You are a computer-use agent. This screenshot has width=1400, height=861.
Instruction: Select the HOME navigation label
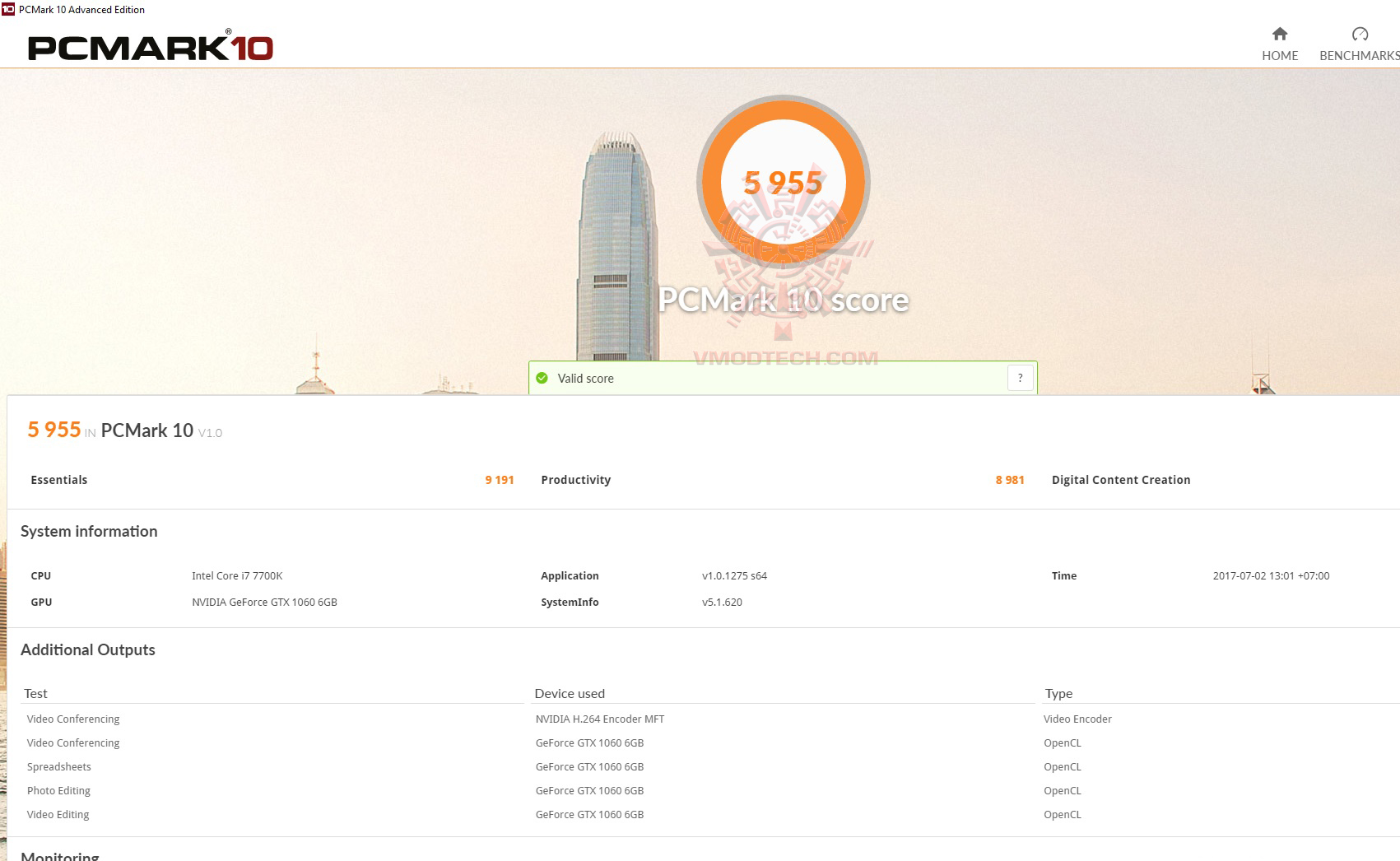tap(1280, 56)
